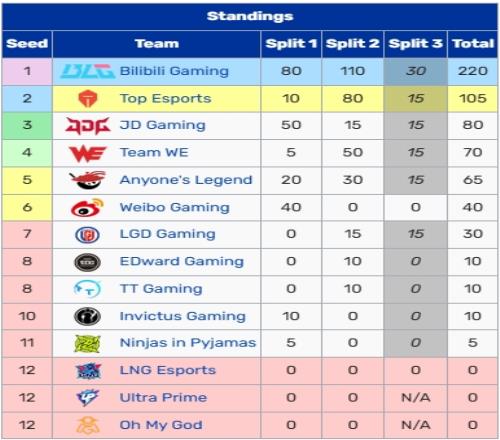
Task: Click the Anyone's Legend ninja logo
Action: 88,180
